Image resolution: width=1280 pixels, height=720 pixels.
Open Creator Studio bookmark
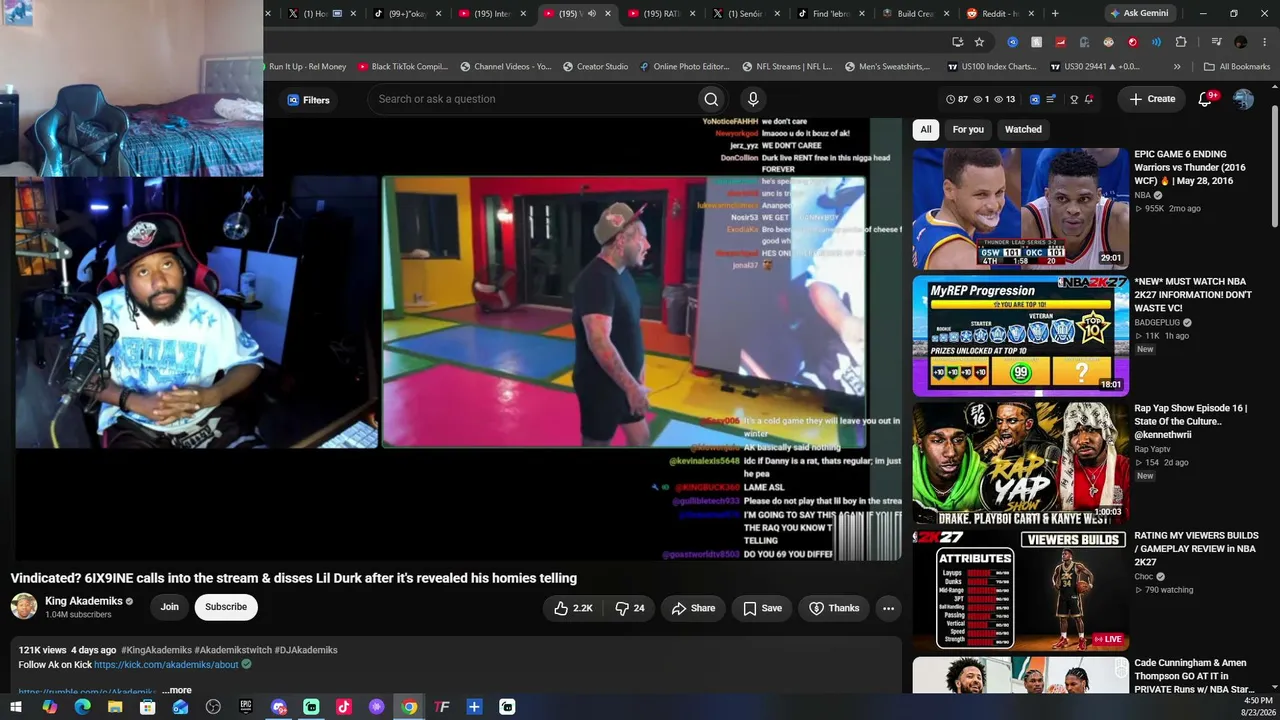594,67
